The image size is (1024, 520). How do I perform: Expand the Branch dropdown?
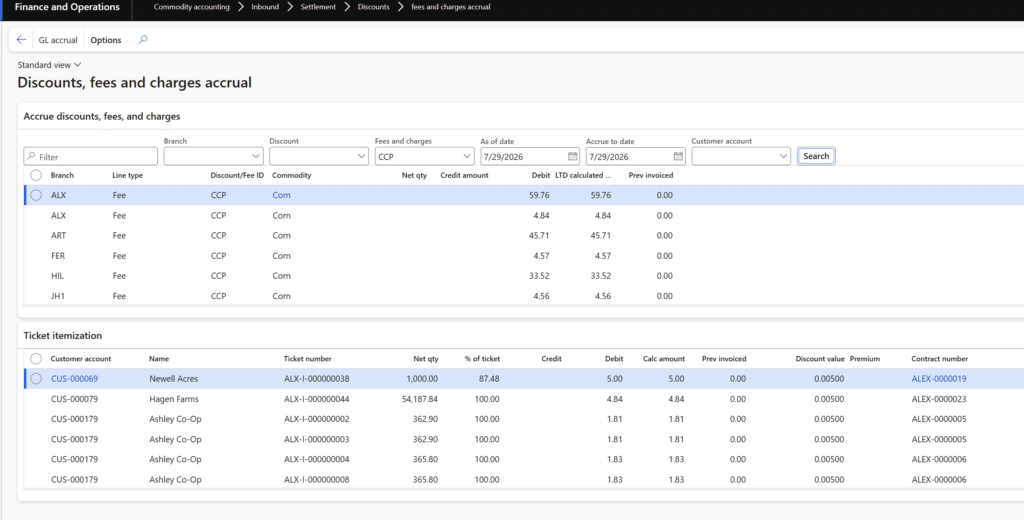[x=256, y=157]
